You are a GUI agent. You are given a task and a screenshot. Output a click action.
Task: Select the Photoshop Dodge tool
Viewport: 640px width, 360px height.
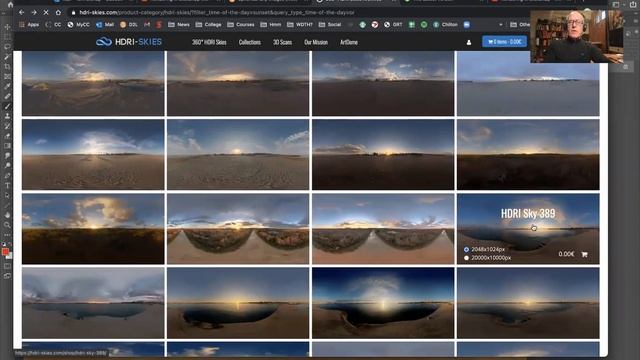pyautogui.click(x=7, y=166)
